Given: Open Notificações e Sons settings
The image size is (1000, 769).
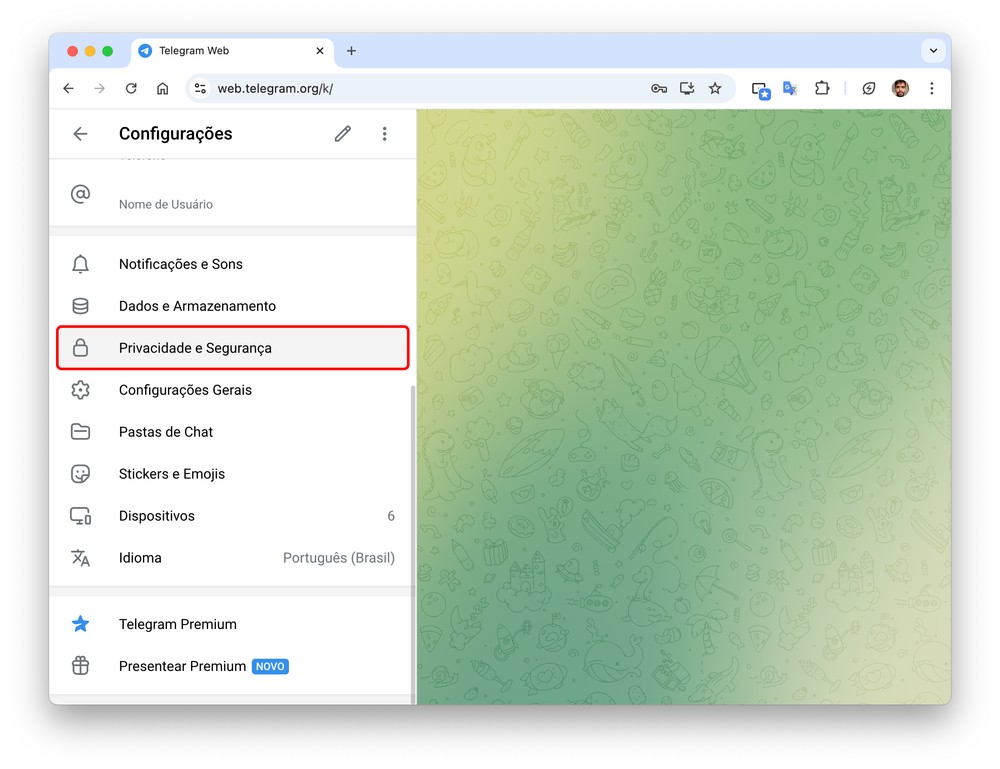Looking at the screenshot, I should 180,264.
